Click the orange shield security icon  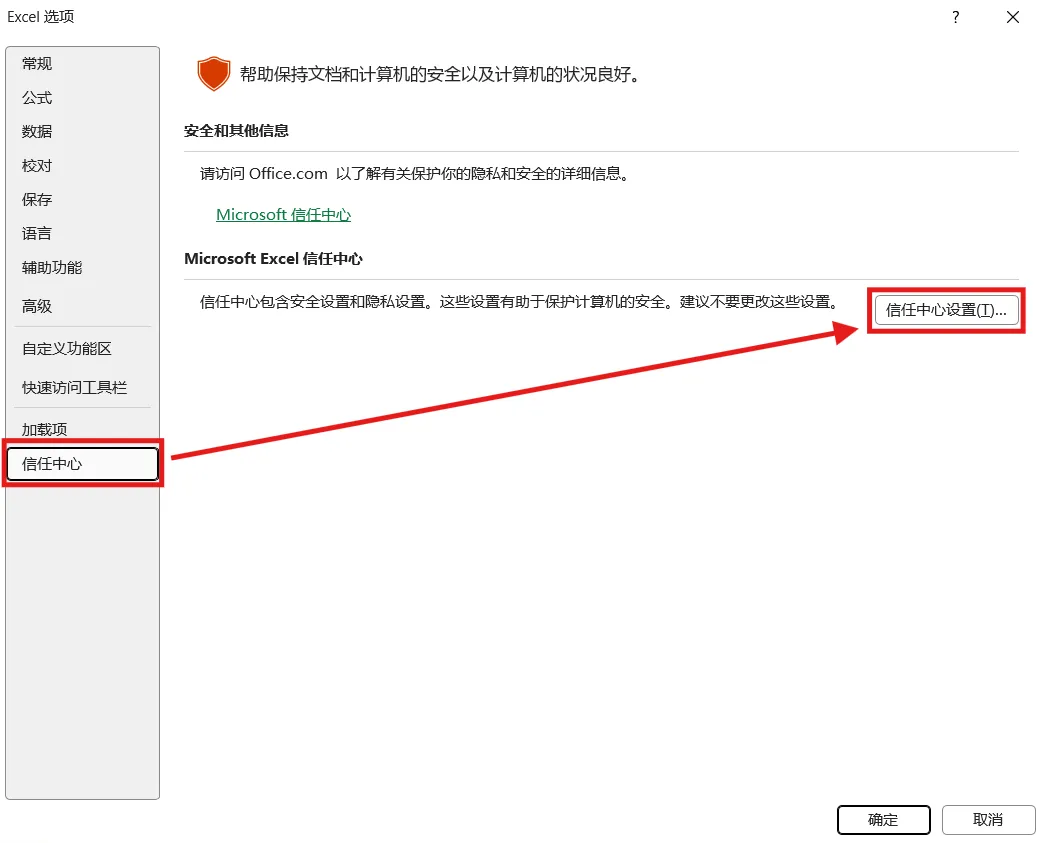[213, 74]
